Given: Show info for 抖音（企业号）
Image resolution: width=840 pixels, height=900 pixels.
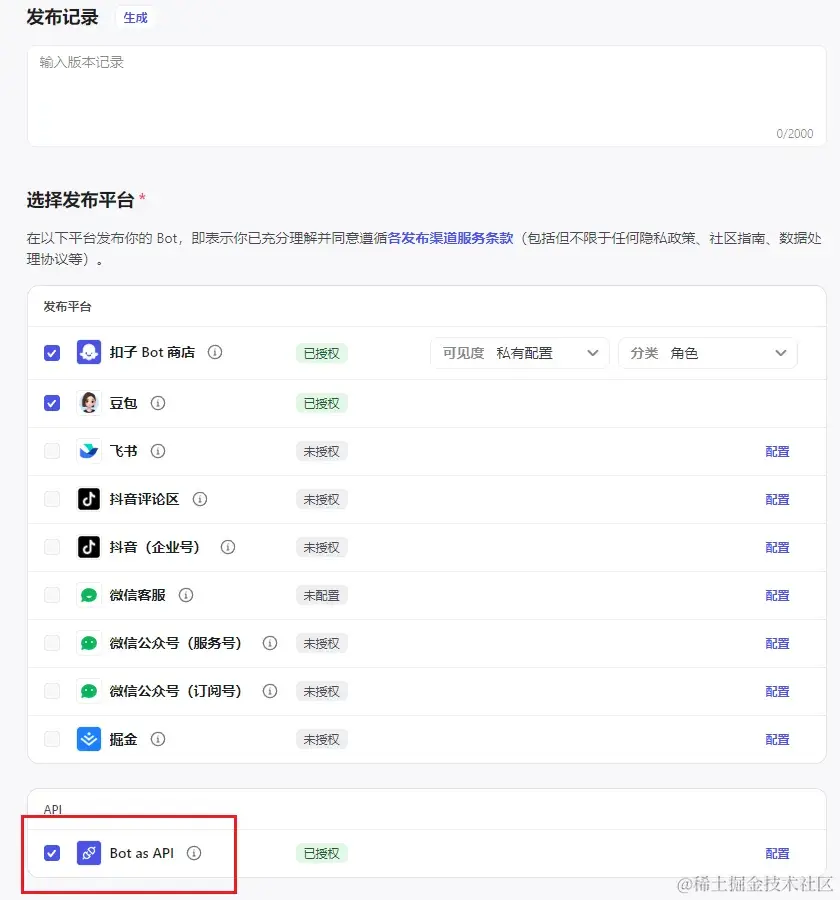Looking at the screenshot, I should point(228,547).
